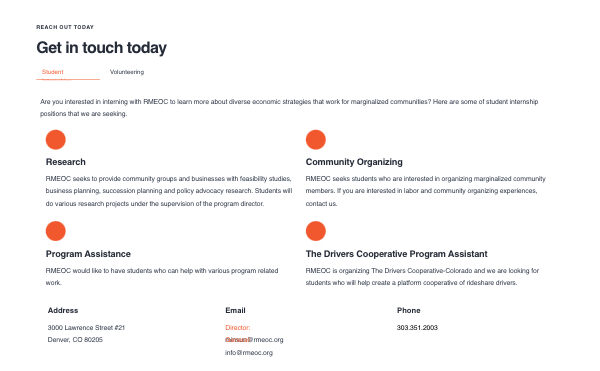The width and height of the screenshot is (600, 371).
Task: Click the 3000 Lawrence Street address line
Action: [x=86, y=328]
